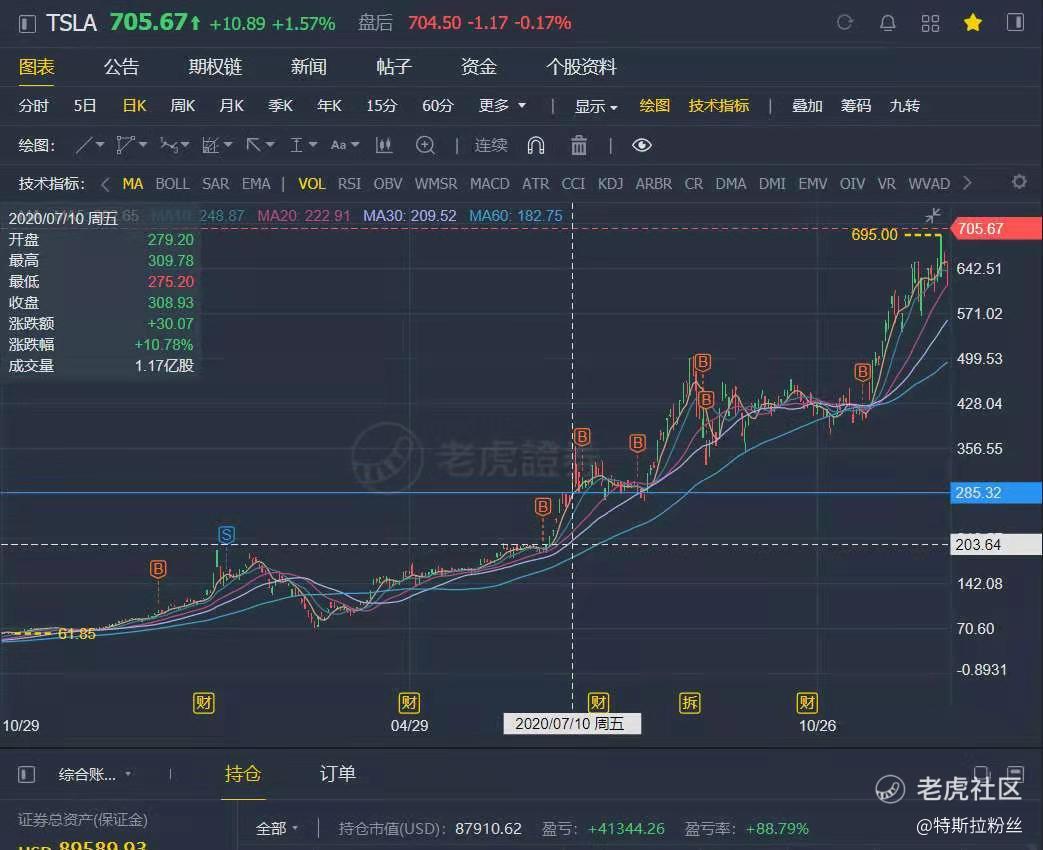Enable the BOLL indicator
This screenshot has height=850, width=1043.
point(172,184)
